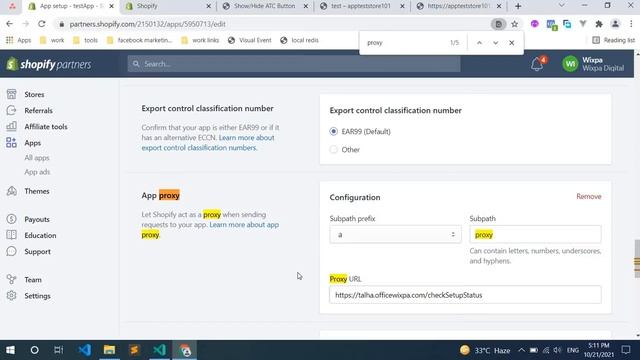The height and width of the screenshot is (360, 640).
Task: Open Support in sidebar
Action: [37, 251]
